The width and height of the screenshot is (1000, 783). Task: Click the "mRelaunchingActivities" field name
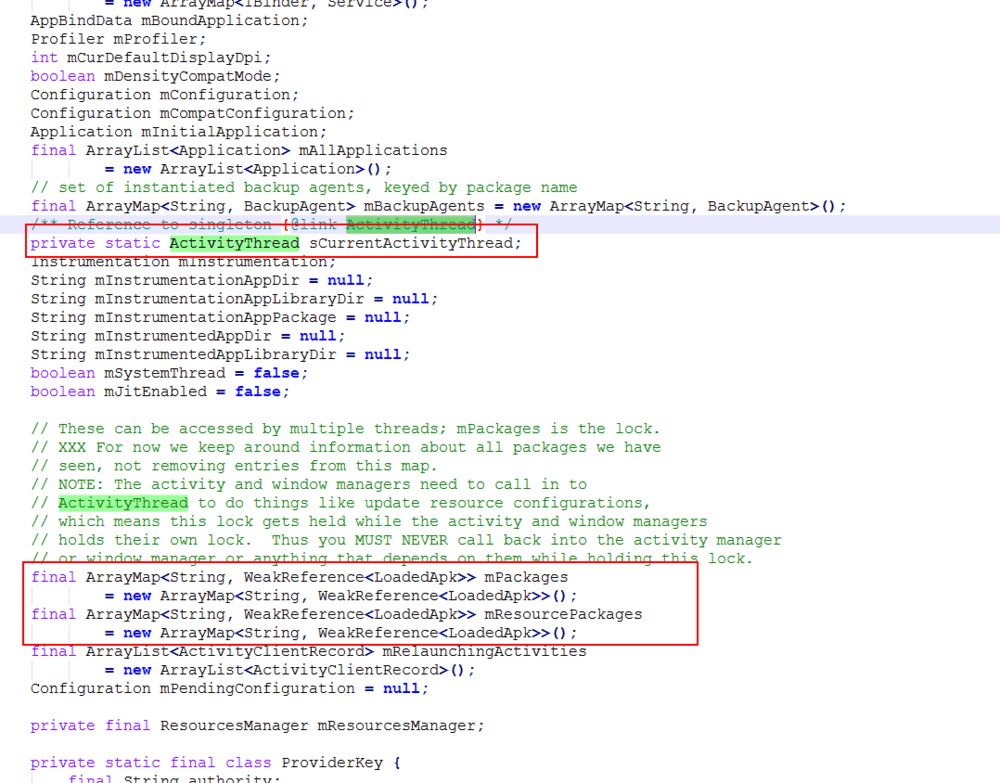[x=484, y=651]
